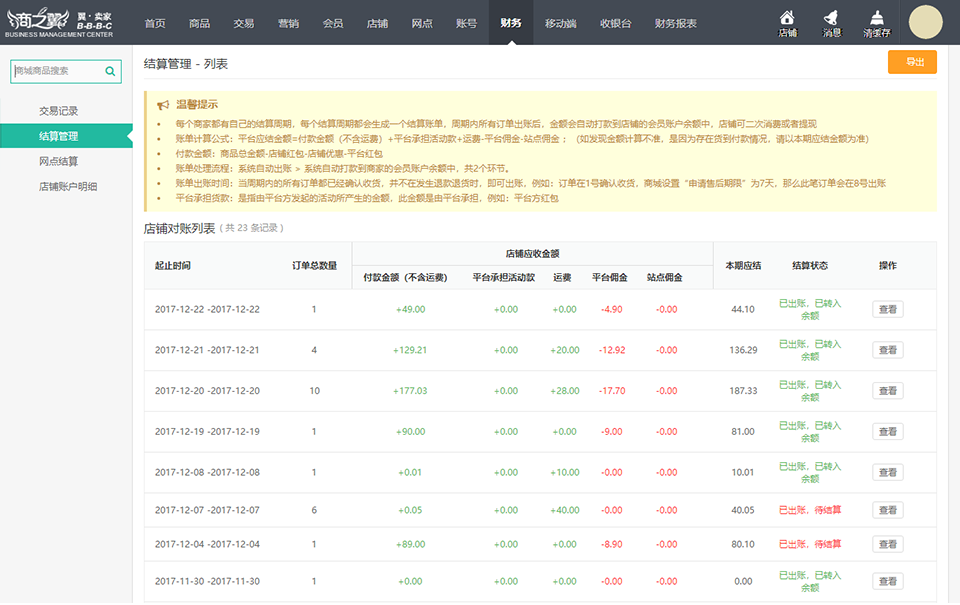The width and height of the screenshot is (960, 605).
Task: Open the 消息 notification bell icon
Action: [x=831, y=22]
